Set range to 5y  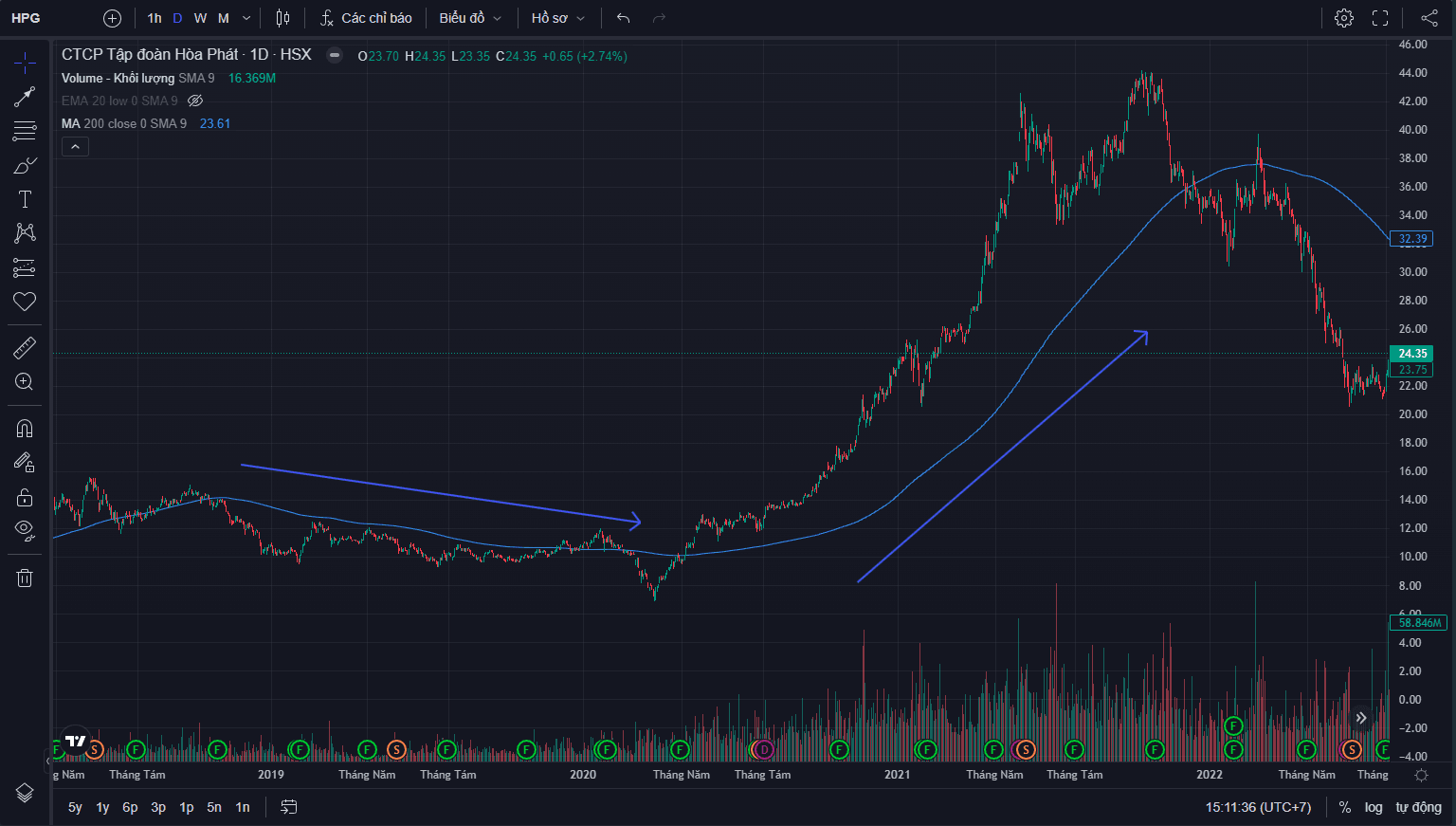coord(75,807)
